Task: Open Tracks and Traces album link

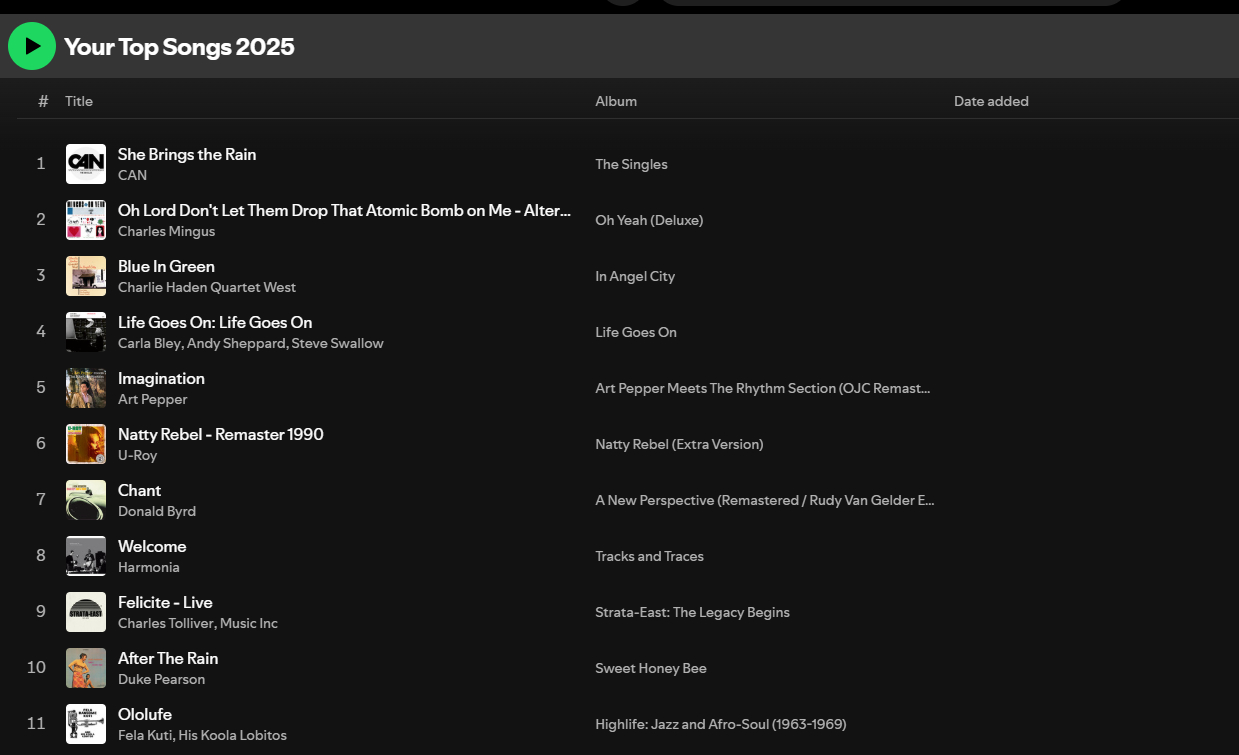Action: click(x=649, y=556)
